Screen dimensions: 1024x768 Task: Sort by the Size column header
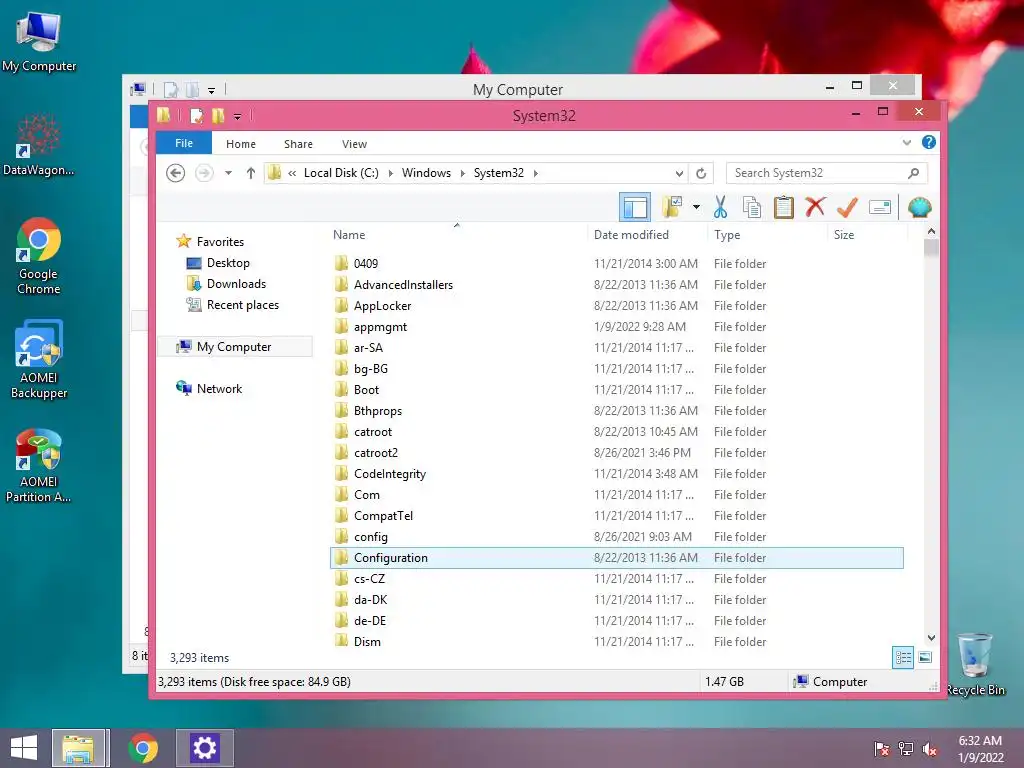pos(844,234)
